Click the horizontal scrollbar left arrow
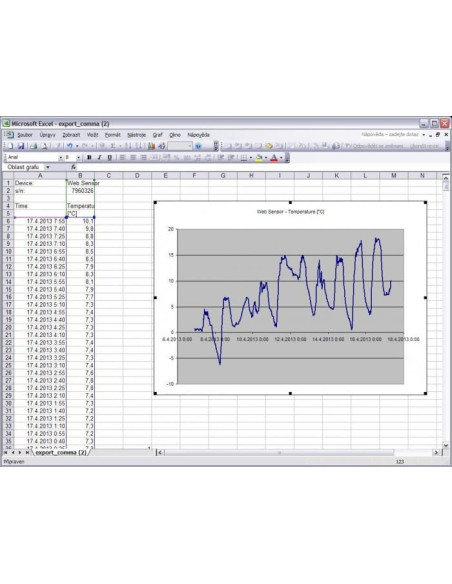452x584 pixels. 160,453
